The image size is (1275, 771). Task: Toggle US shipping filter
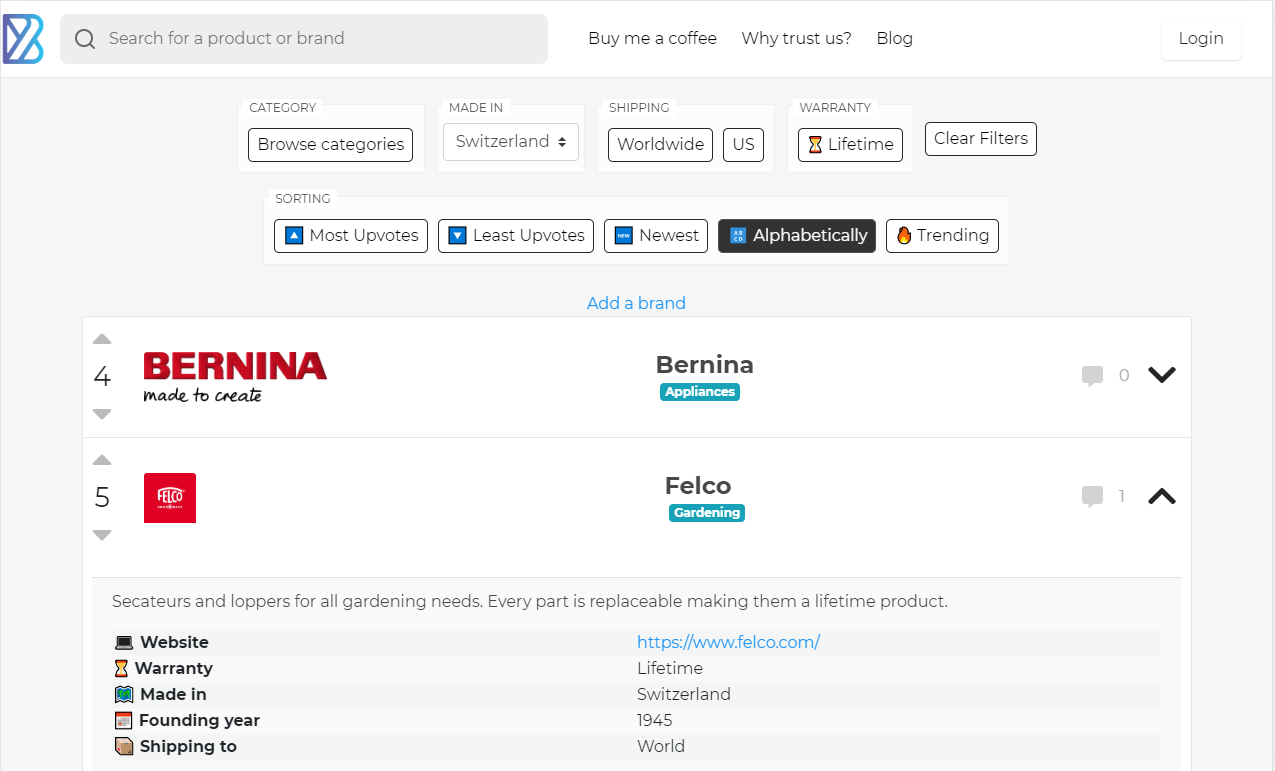point(743,144)
